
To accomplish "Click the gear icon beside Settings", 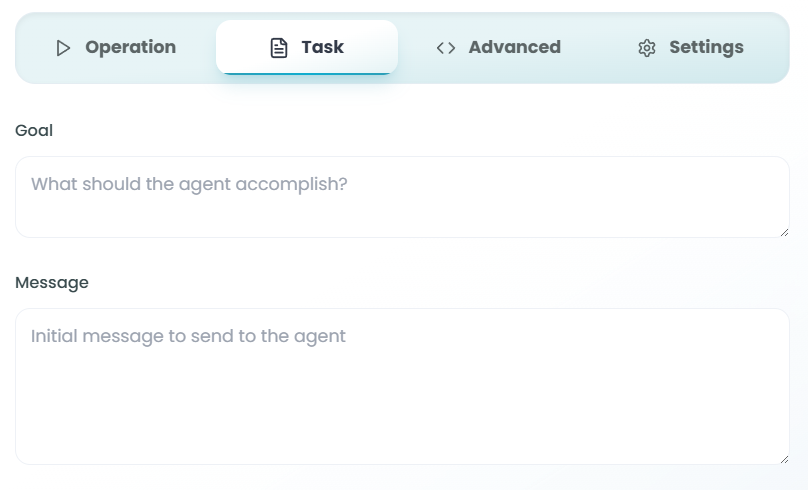I will coord(647,48).
